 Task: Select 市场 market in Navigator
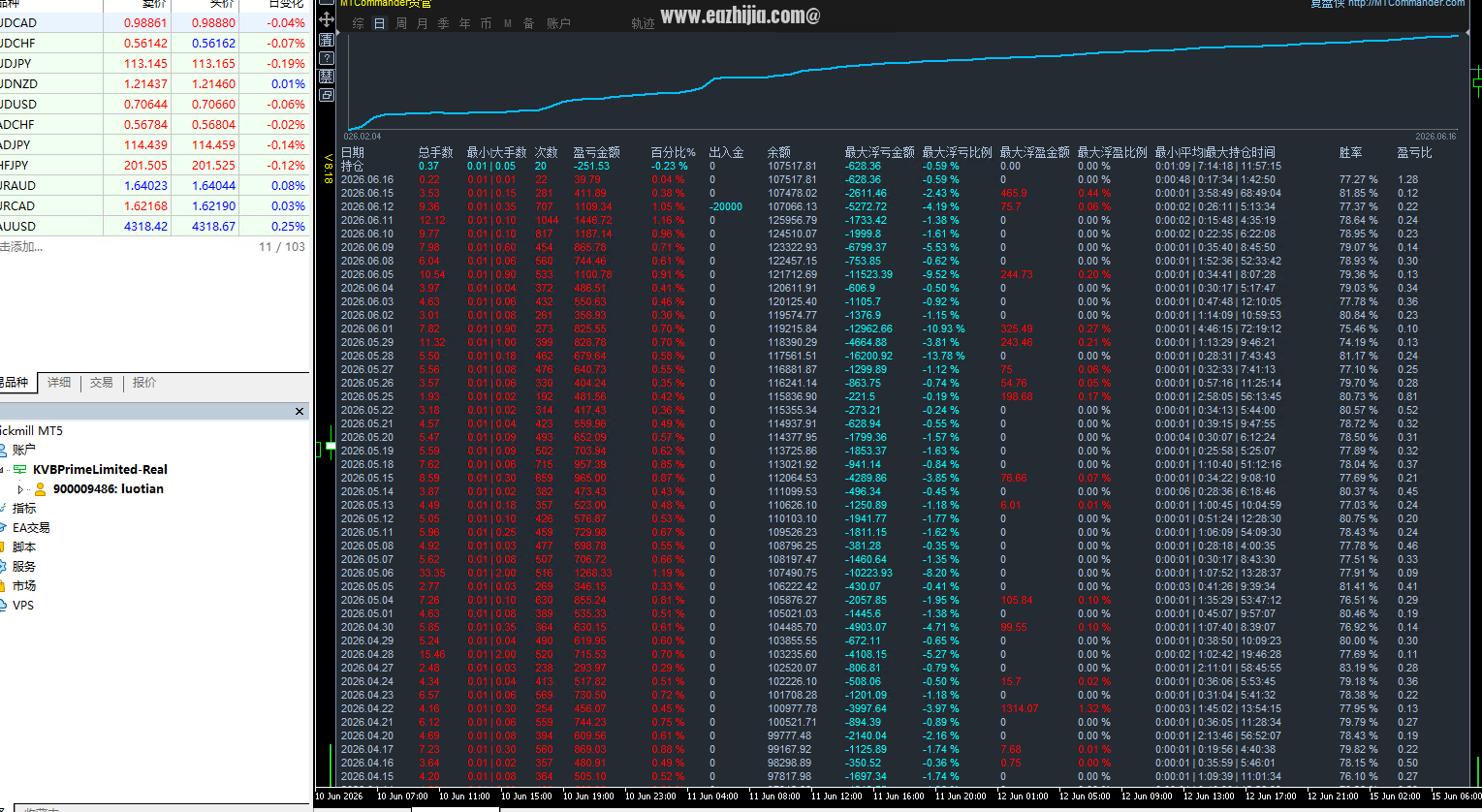pos(24,585)
